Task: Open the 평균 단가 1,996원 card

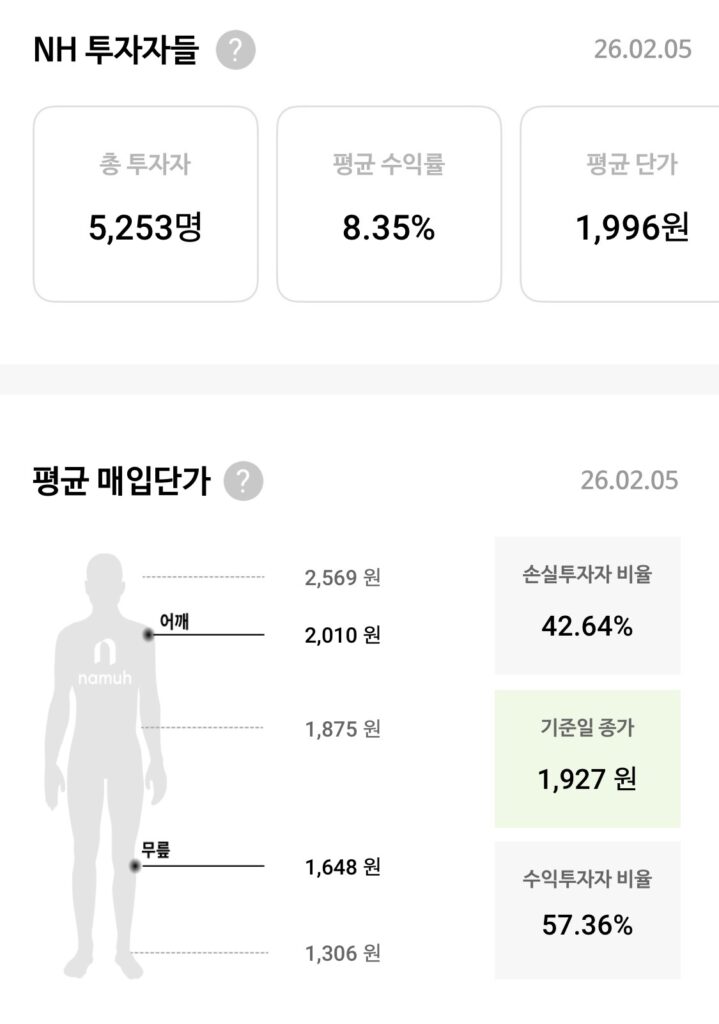Action: (620, 204)
